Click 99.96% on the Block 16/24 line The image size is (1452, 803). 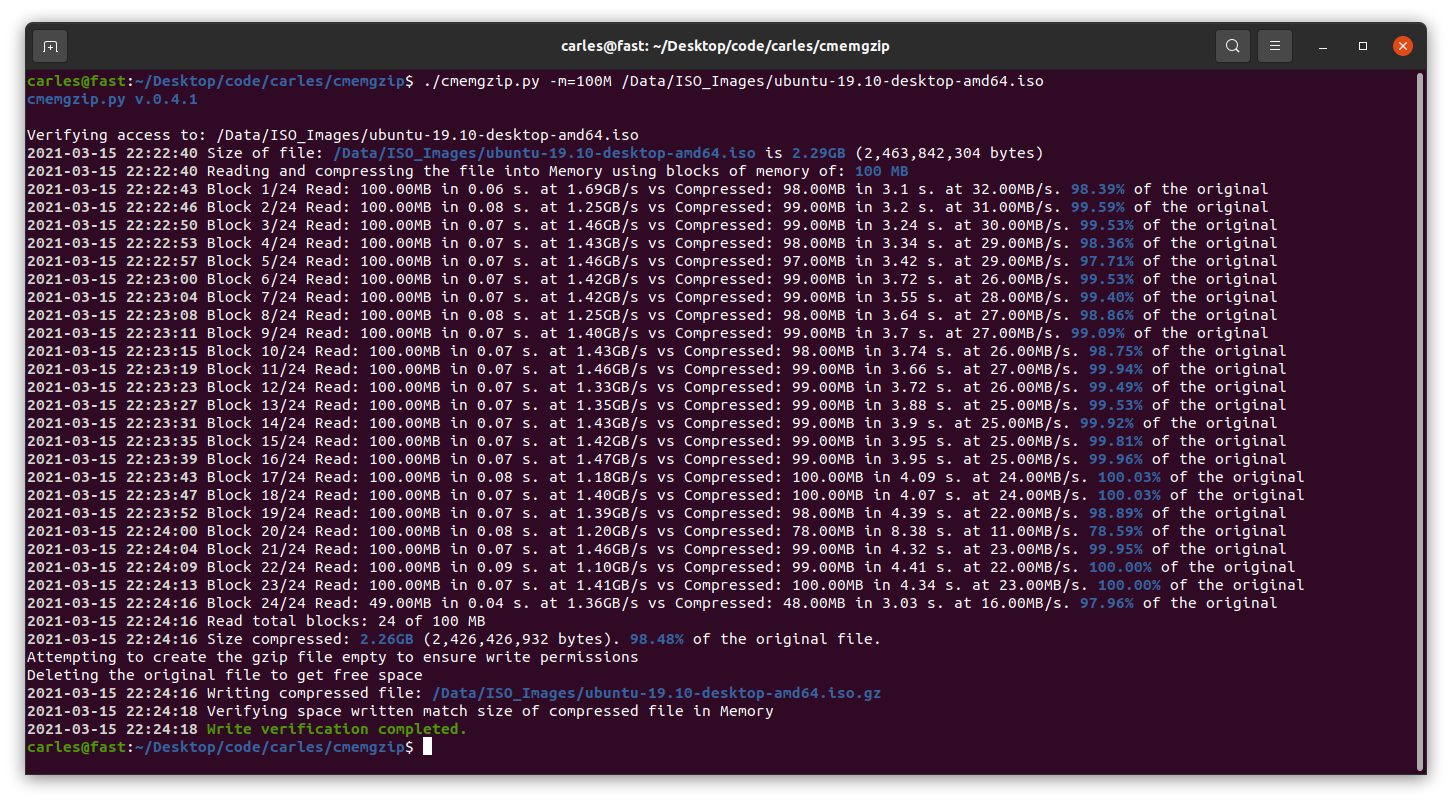coord(1115,459)
